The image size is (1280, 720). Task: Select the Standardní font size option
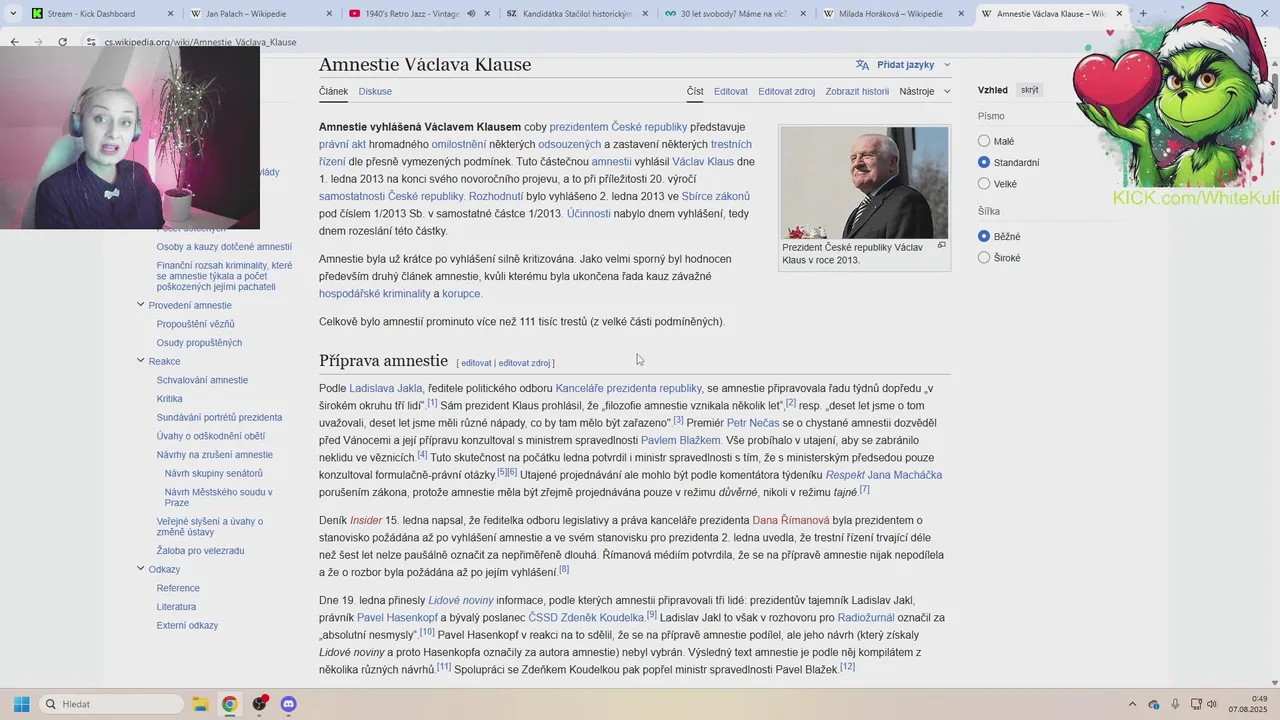[984, 162]
